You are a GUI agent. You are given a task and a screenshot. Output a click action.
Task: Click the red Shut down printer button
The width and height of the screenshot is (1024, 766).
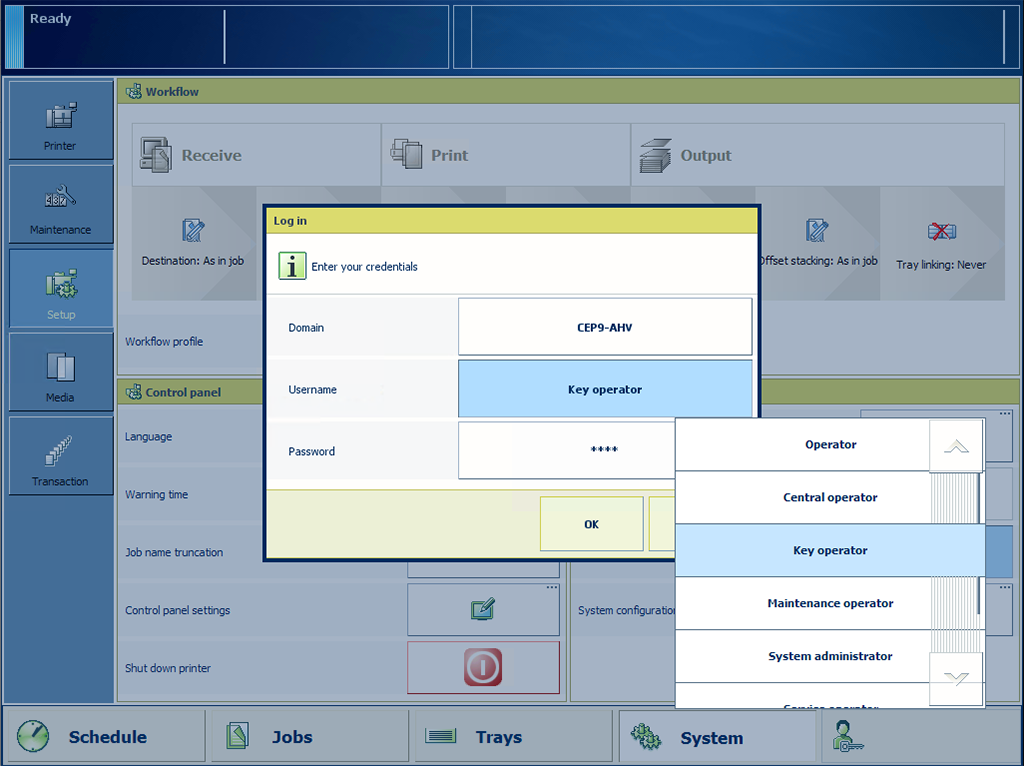[x=483, y=667]
